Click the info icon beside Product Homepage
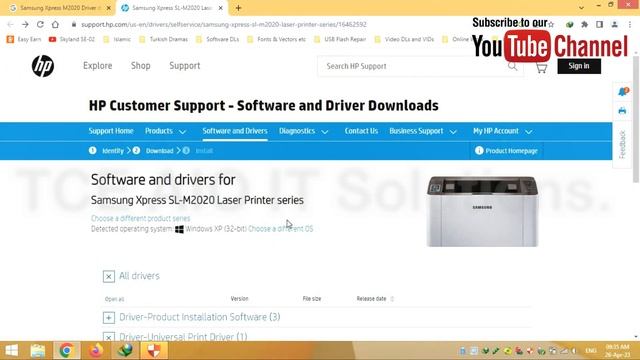Viewport: 640px width, 360px height. pos(479,151)
